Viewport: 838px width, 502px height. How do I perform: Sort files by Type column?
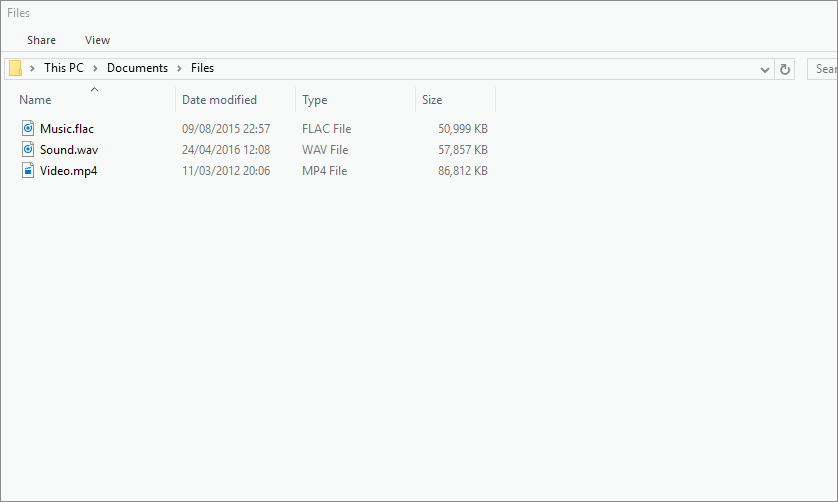315,100
